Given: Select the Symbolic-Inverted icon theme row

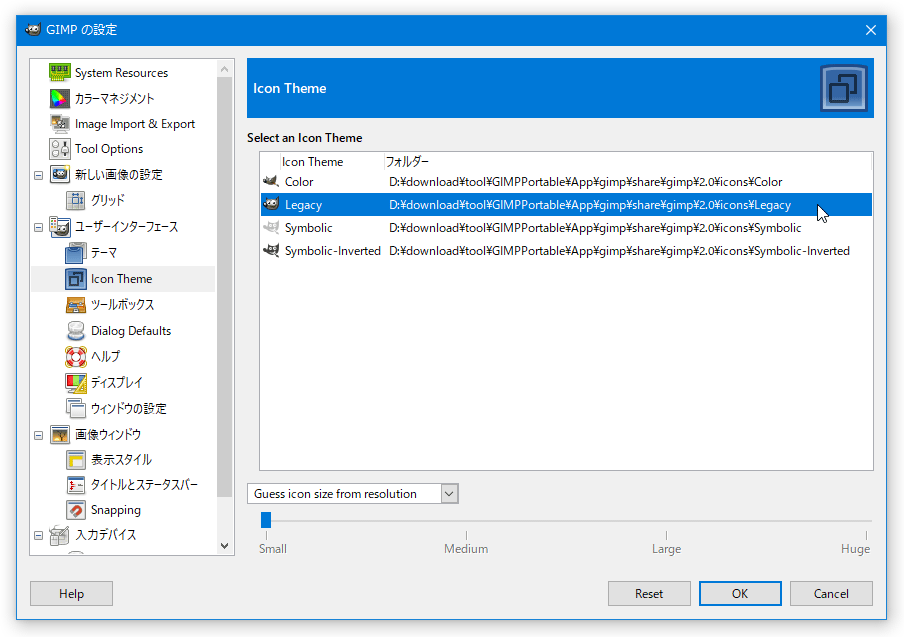Looking at the screenshot, I should [566, 251].
